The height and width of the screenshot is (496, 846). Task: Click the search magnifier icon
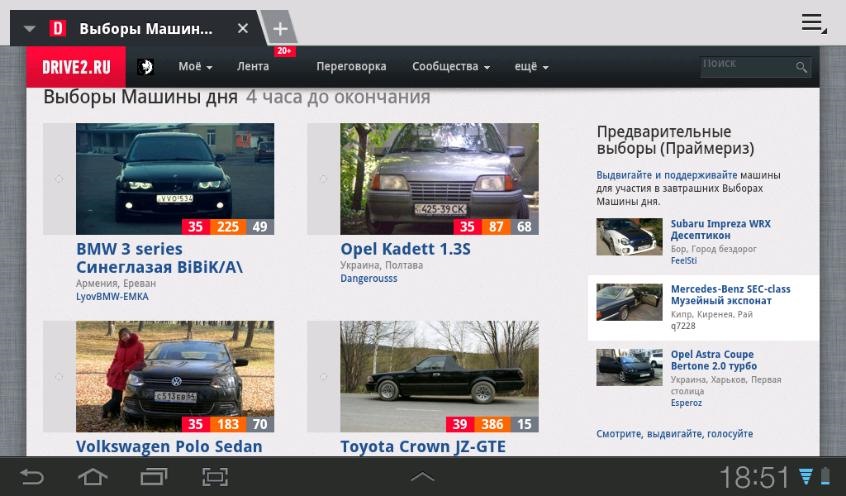click(x=801, y=67)
